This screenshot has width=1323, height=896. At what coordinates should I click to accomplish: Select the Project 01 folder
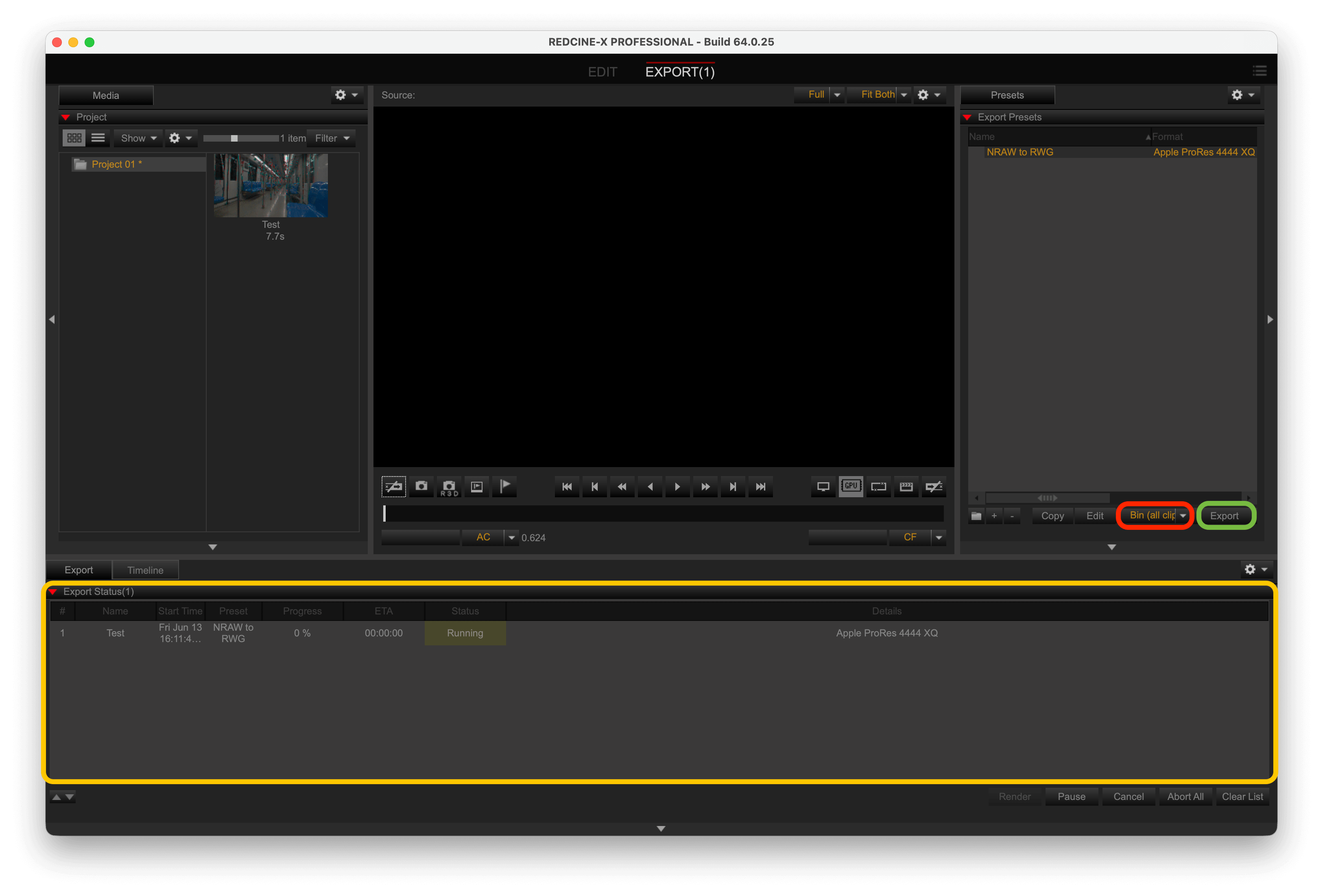pos(138,164)
